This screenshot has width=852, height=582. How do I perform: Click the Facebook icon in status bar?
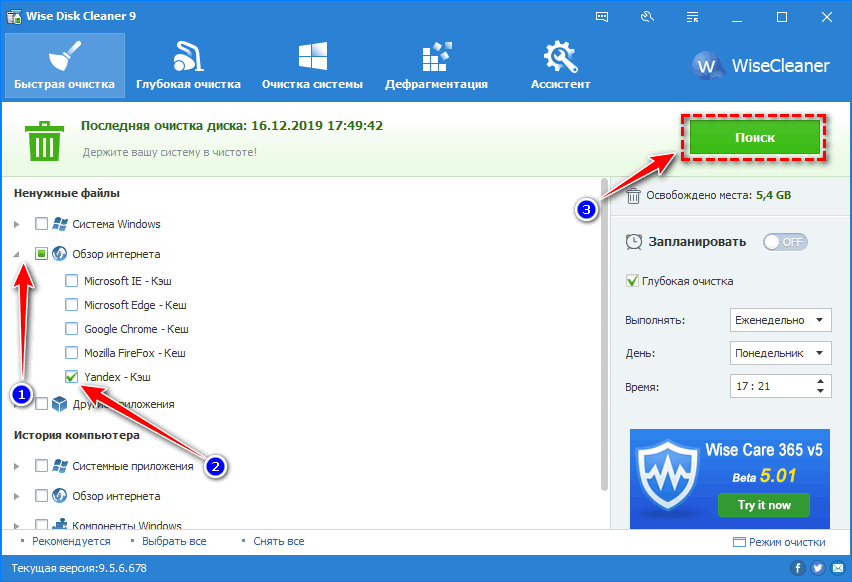pyautogui.click(x=798, y=568)
